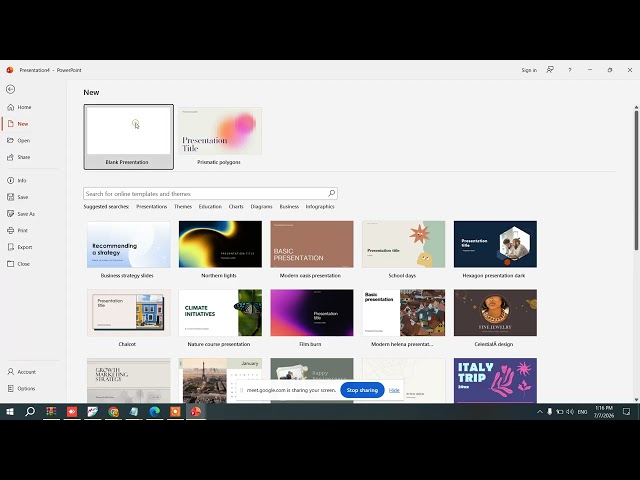Viewport: 640px width, 480px height.
Task: Open Print in the sidebar
Action: (x=18, y=231)
